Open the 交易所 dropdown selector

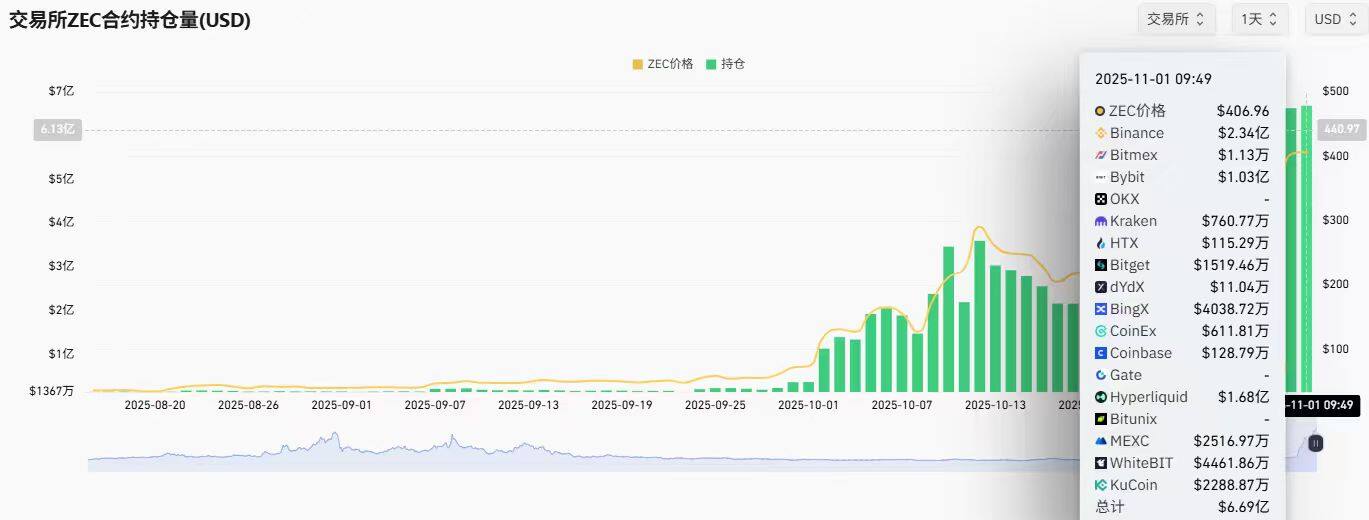(x=1176, y=19)
